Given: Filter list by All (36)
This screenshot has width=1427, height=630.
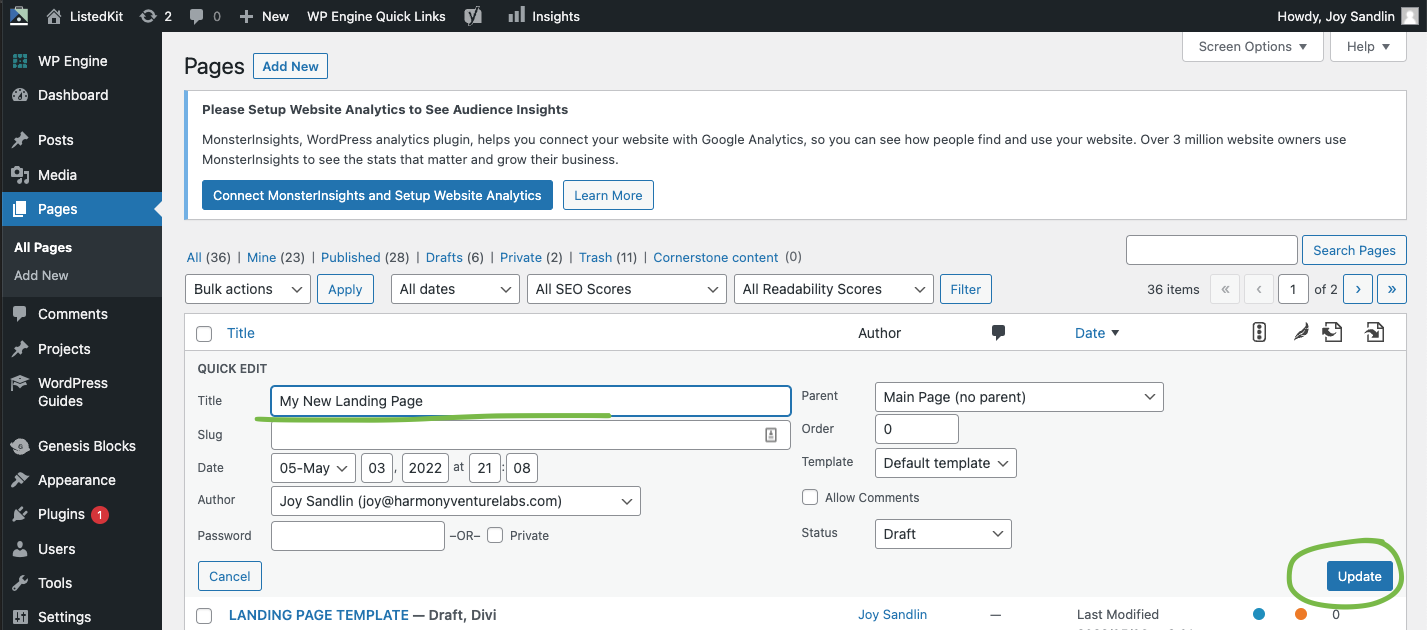Looking at the screenshot, I should tap(208, 257).
